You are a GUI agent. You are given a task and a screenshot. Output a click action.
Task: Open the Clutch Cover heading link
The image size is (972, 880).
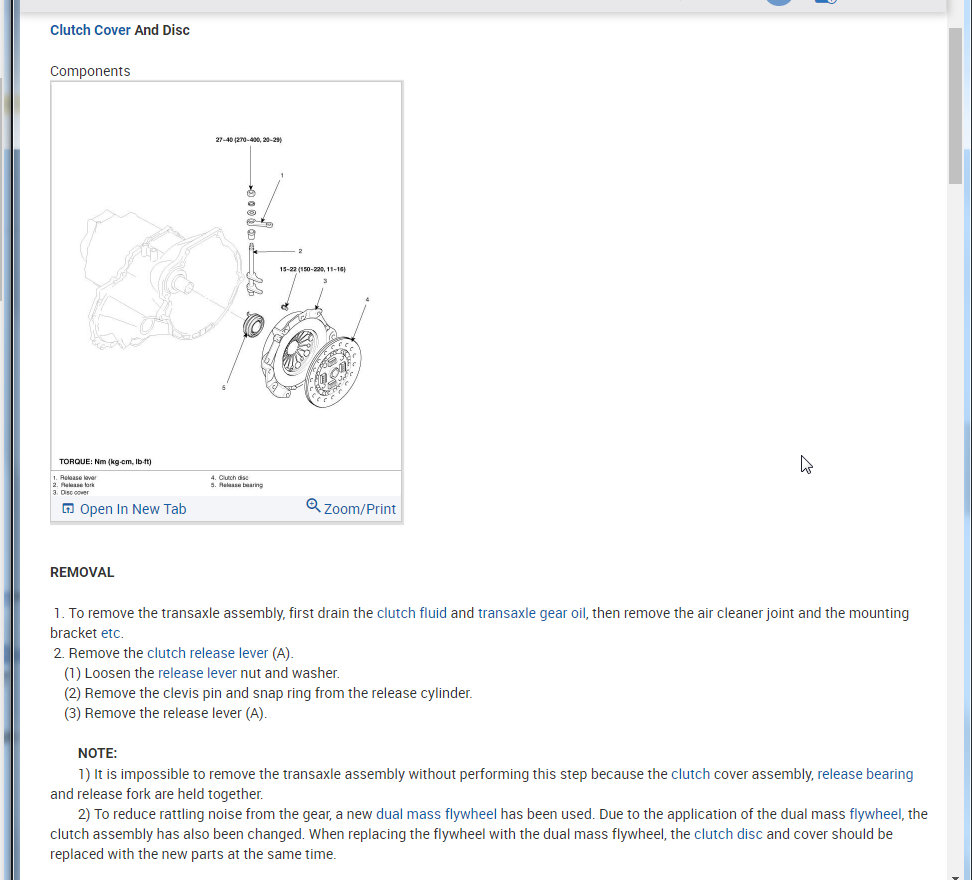tap(91, 30)
